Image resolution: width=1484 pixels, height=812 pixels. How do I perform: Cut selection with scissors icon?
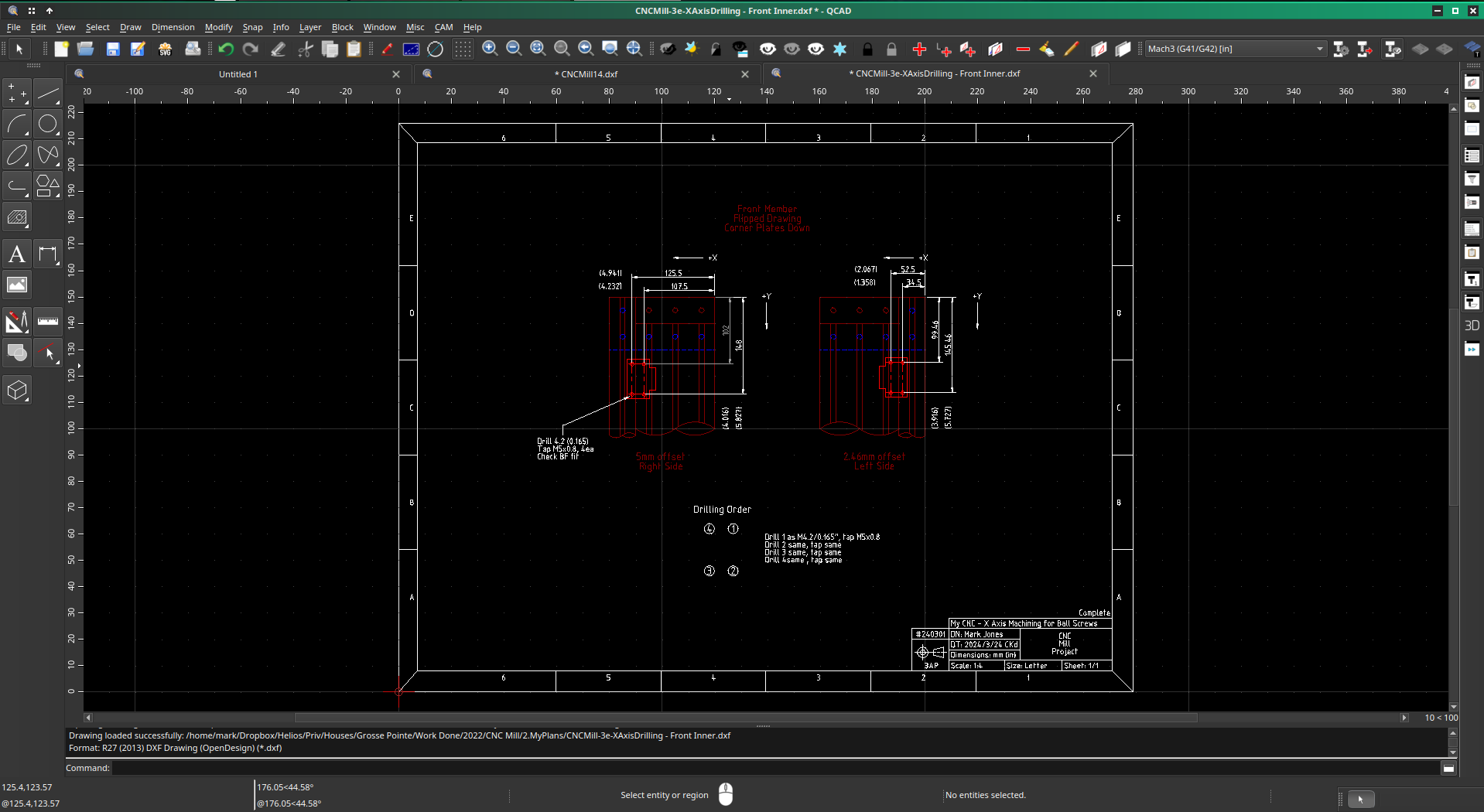pos(306,49)
